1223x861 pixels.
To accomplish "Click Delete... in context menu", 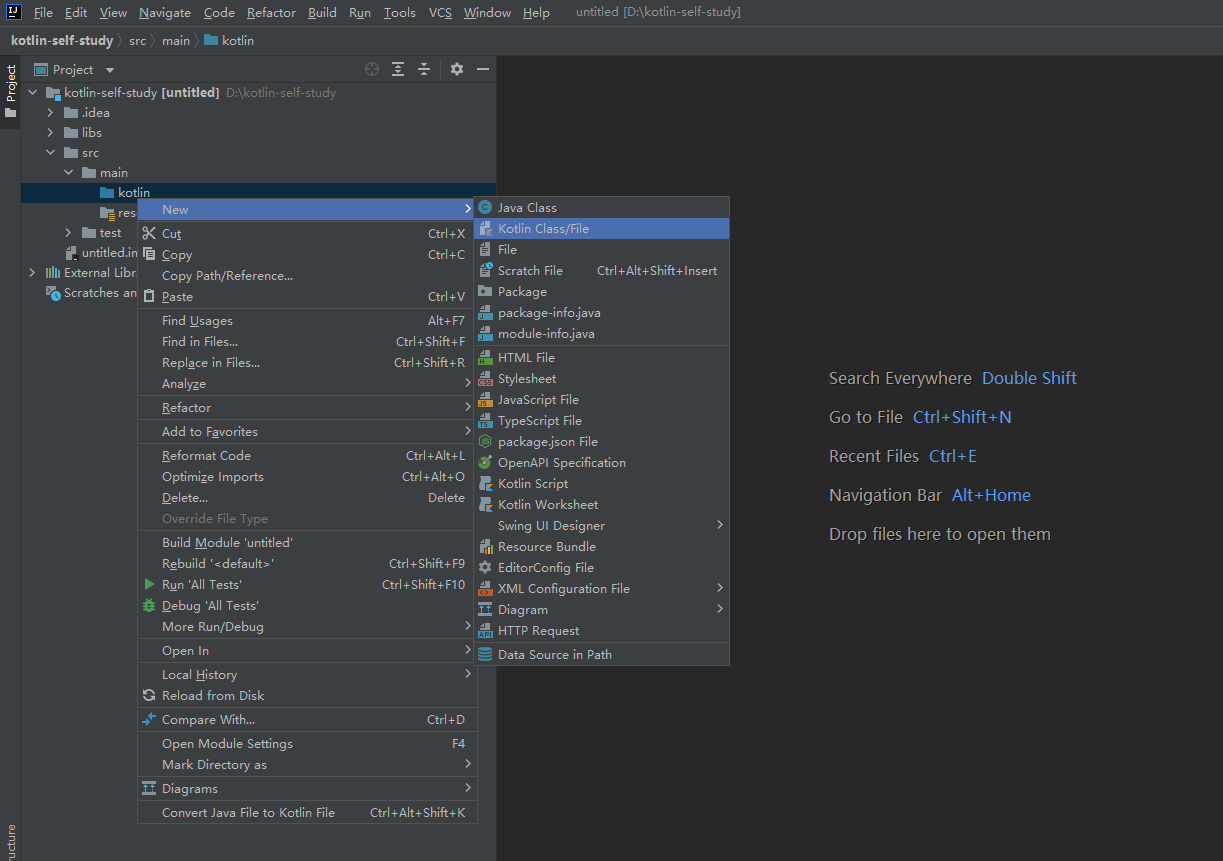I will [307, 498].
